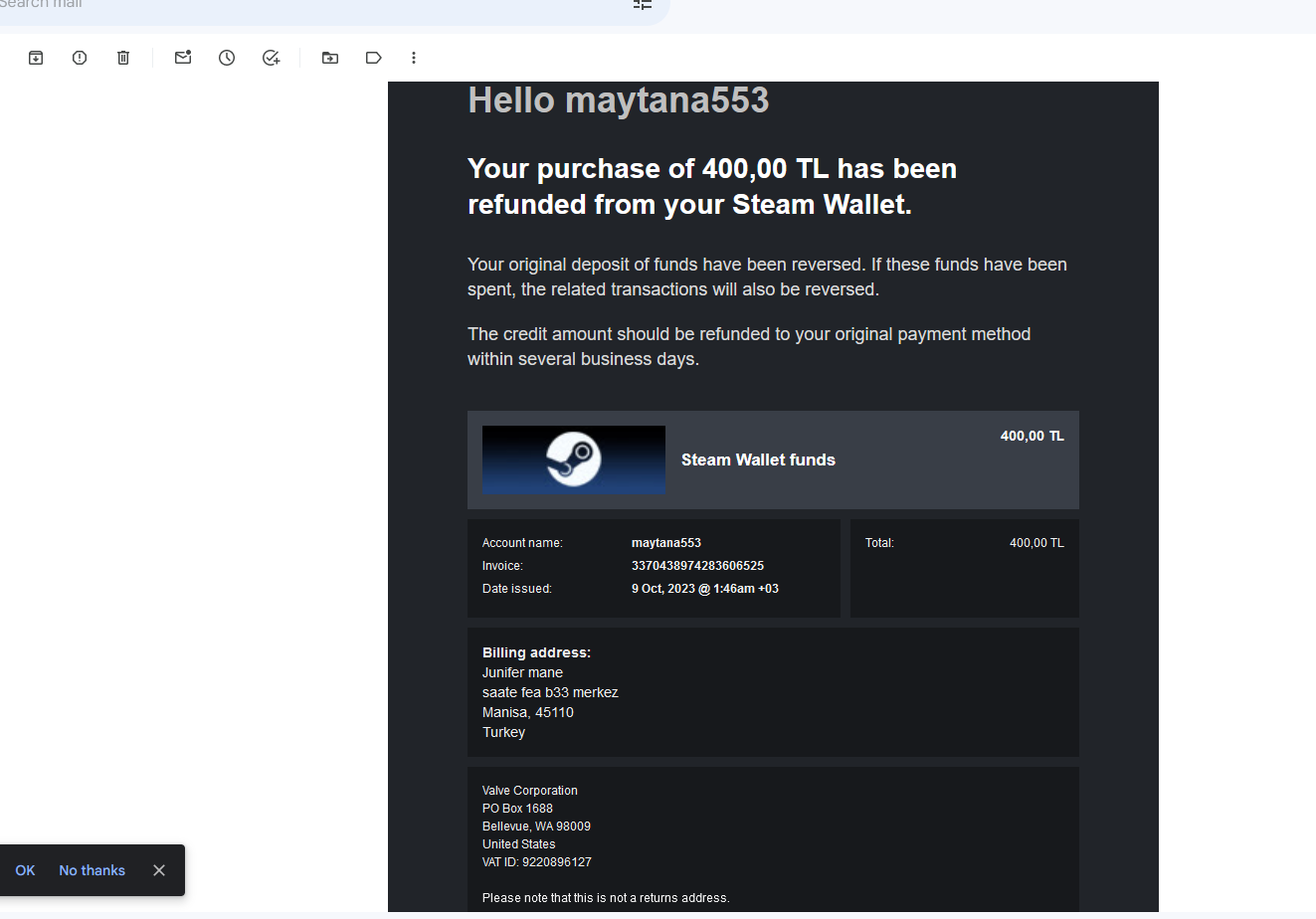Click the Steam logo thumbnail
This screenshot has width=1316, height=919.
[x=574, y=459]
